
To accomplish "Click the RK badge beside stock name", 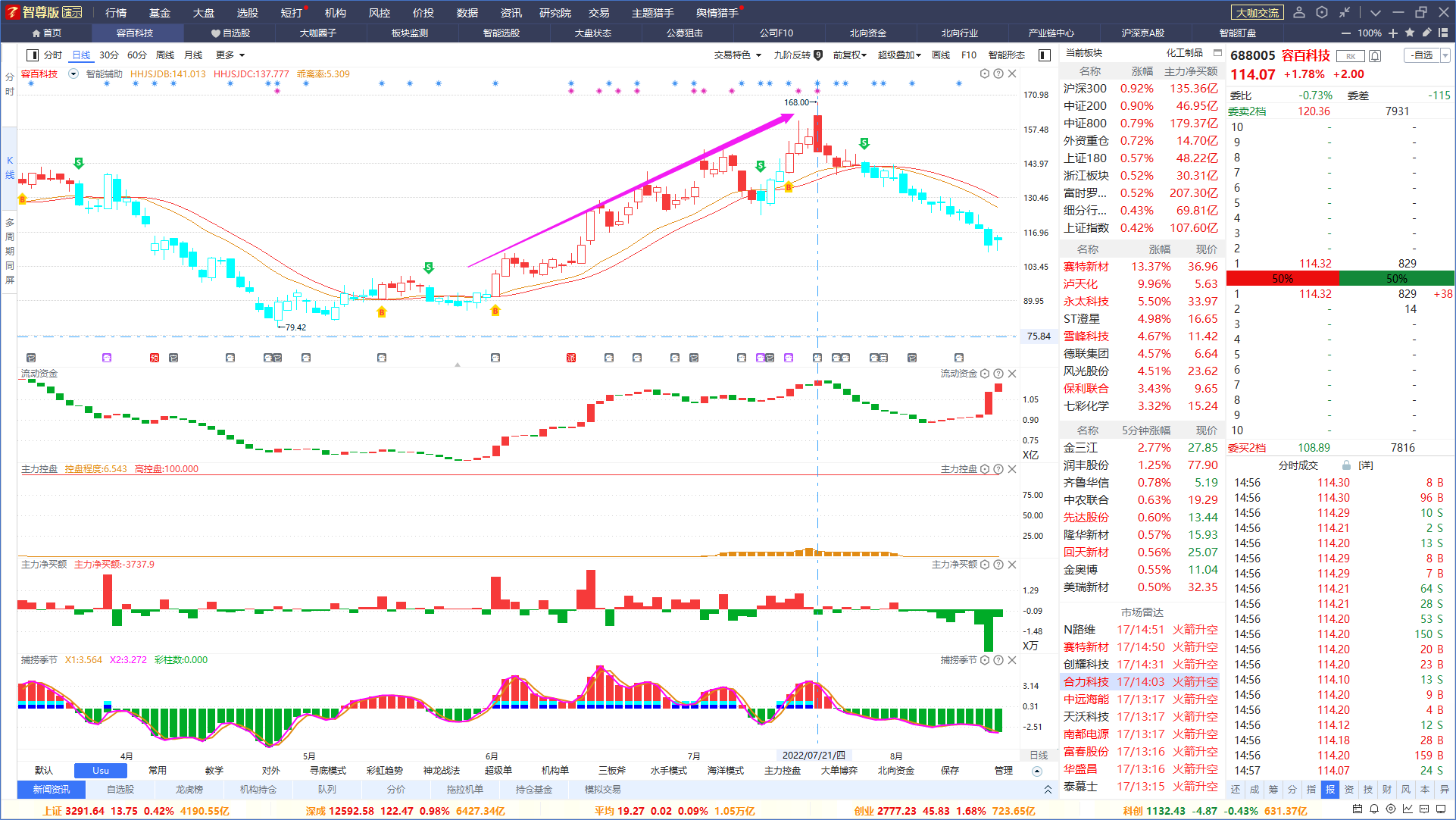I will pyautogui.click(x=1351, y=56).
